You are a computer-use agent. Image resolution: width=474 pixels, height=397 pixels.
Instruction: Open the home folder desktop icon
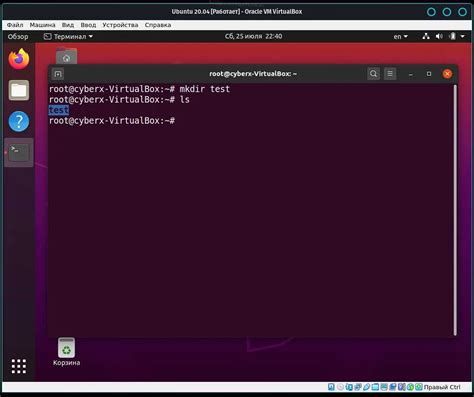pos(66,56)
